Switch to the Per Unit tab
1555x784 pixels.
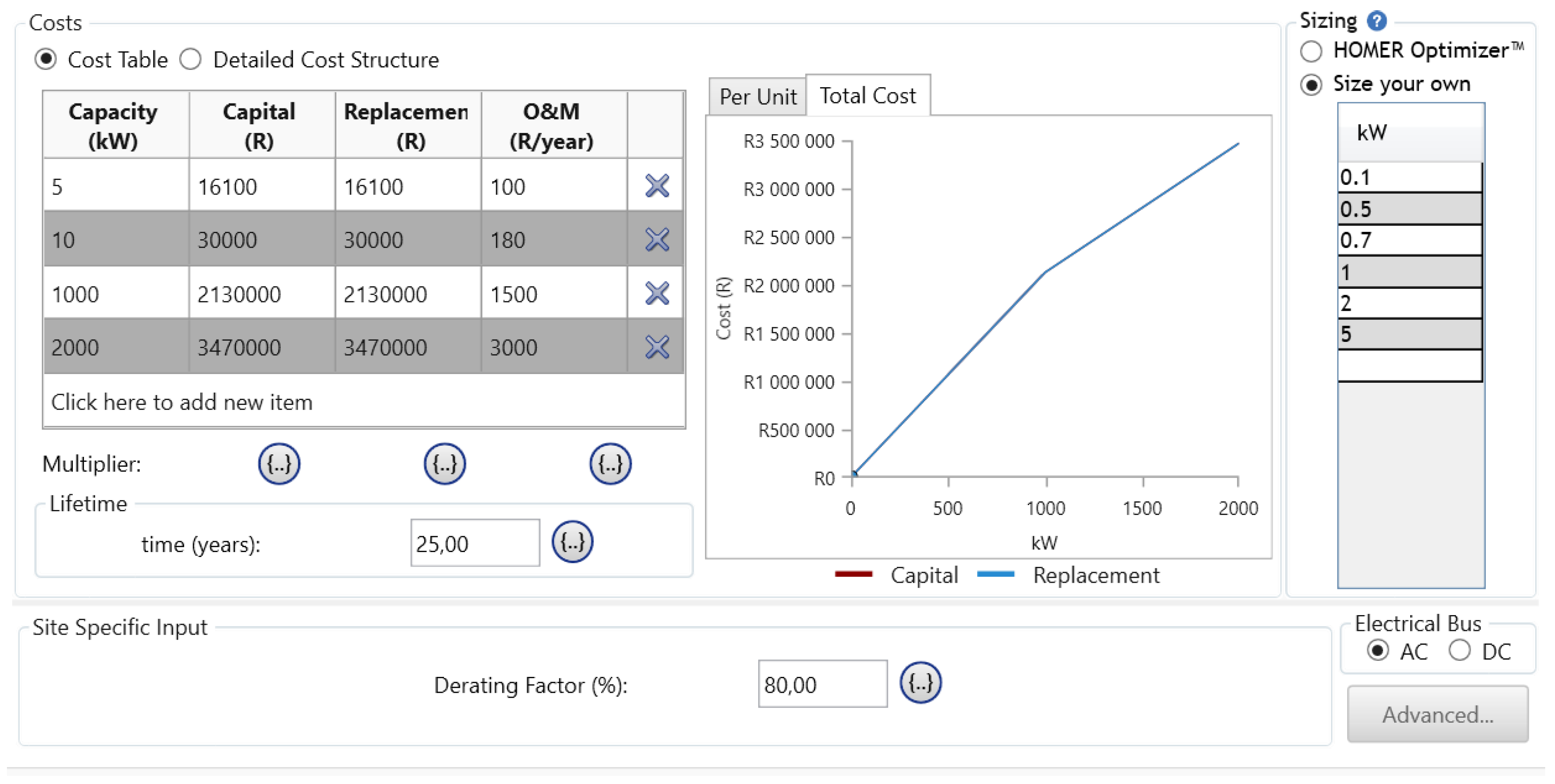[757, 97]
